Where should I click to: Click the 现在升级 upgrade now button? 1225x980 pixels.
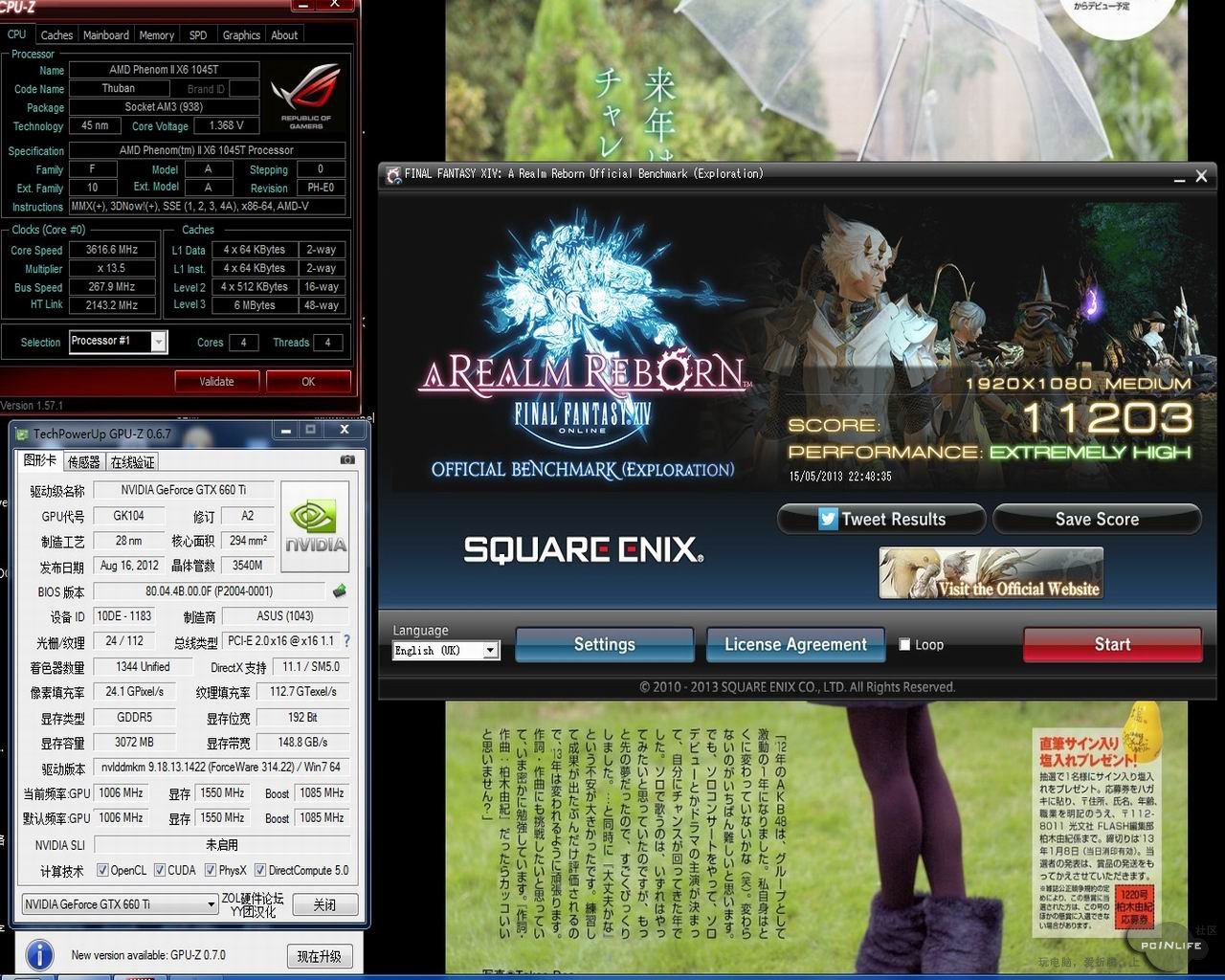319,956
